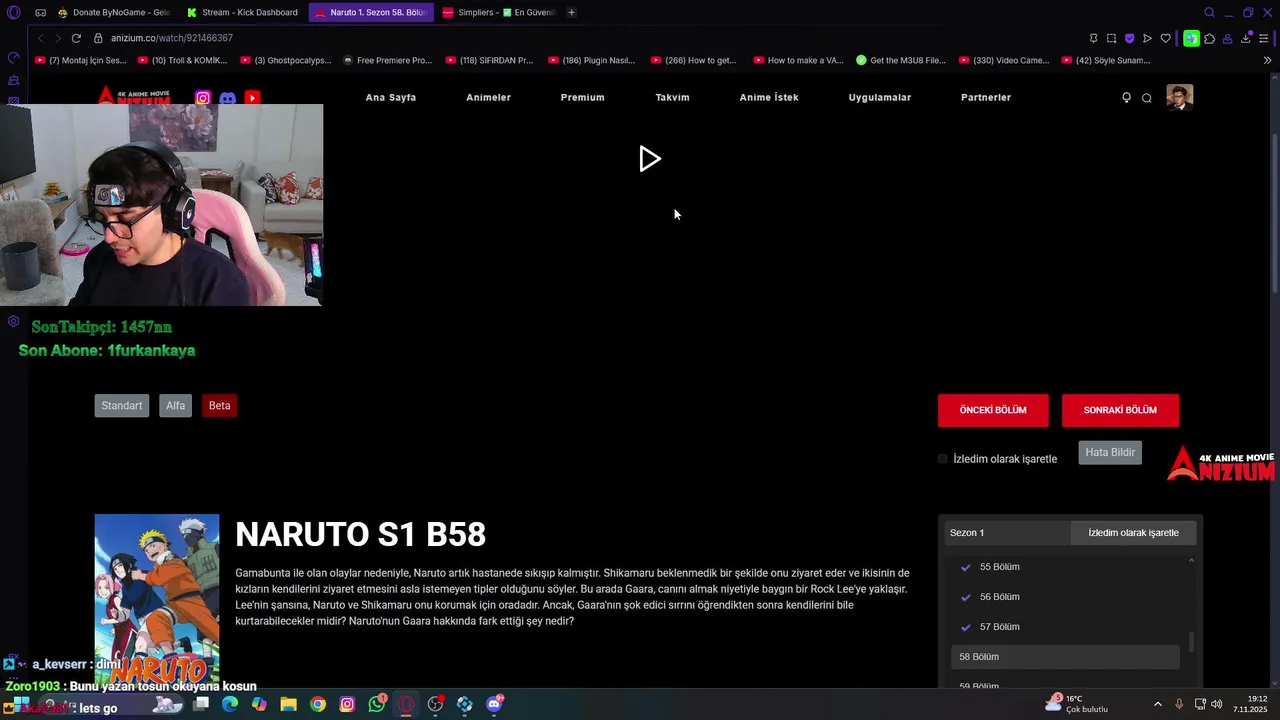This screenshot has width=1280, height=720.
Task: Open Get the M3U8 File bookmark
Action: click(x=901, y=60)
